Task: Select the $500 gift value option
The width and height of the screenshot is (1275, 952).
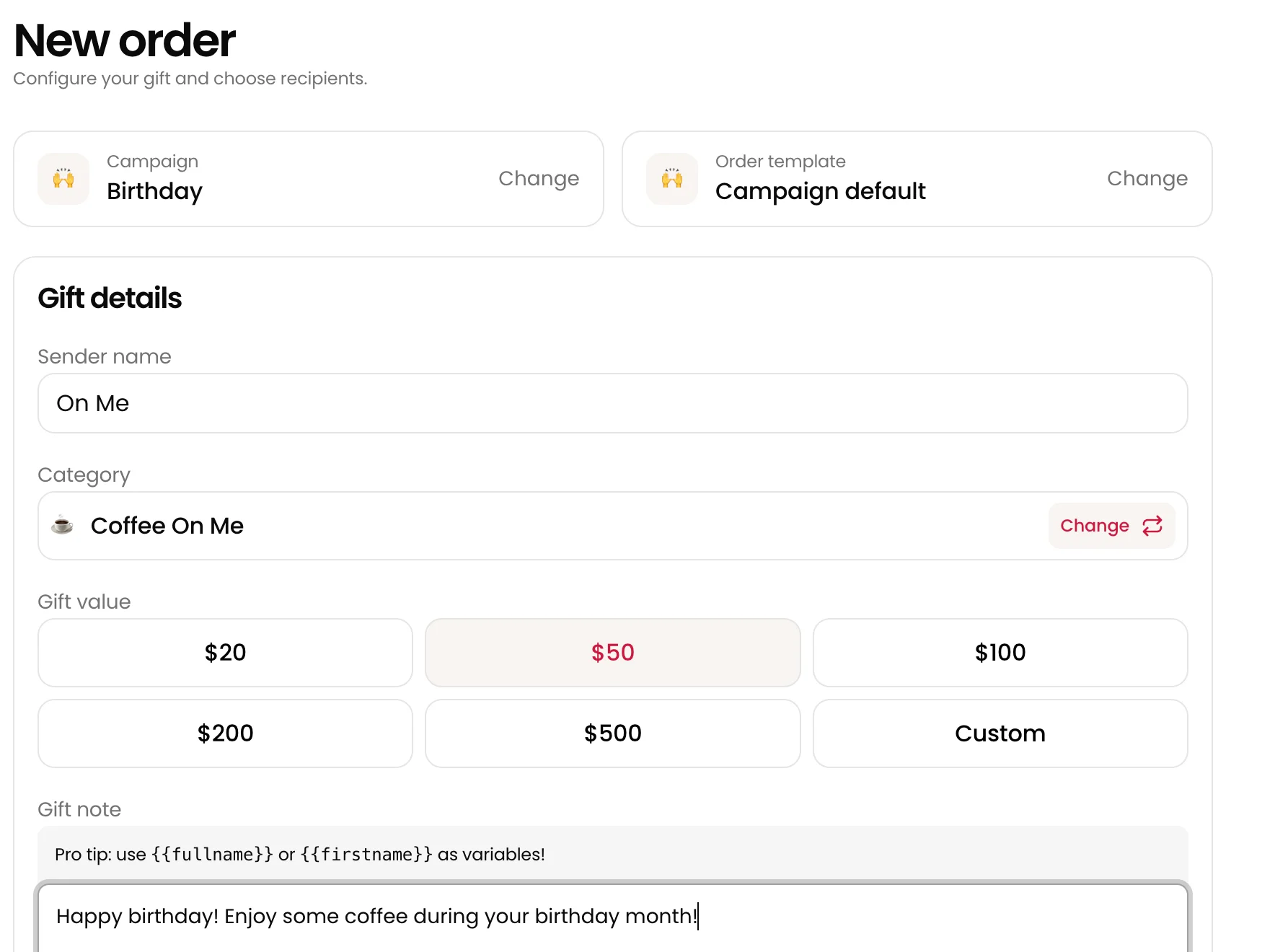Action: click(x=612, y=733)
